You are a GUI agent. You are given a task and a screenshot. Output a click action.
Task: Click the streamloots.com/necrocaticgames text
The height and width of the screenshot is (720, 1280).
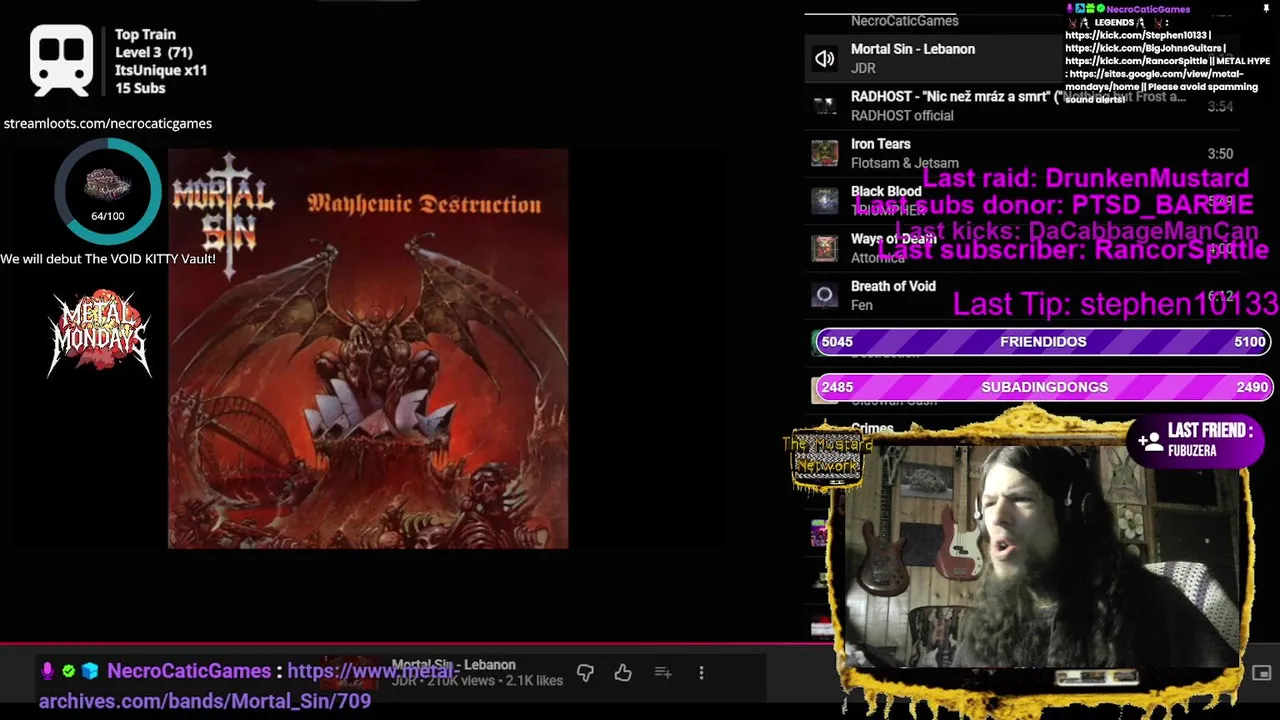click(107, 124)
